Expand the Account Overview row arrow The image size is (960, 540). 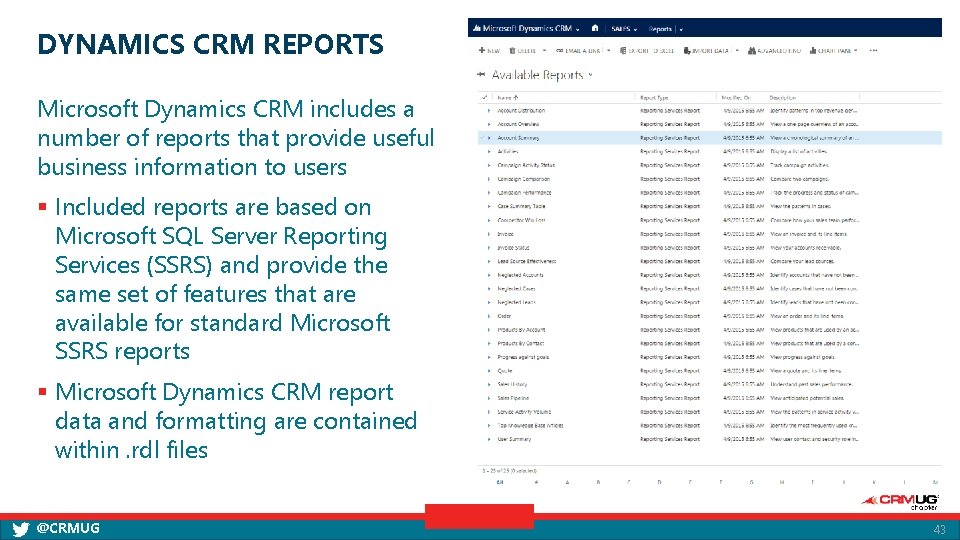click(x=489, y=124)
